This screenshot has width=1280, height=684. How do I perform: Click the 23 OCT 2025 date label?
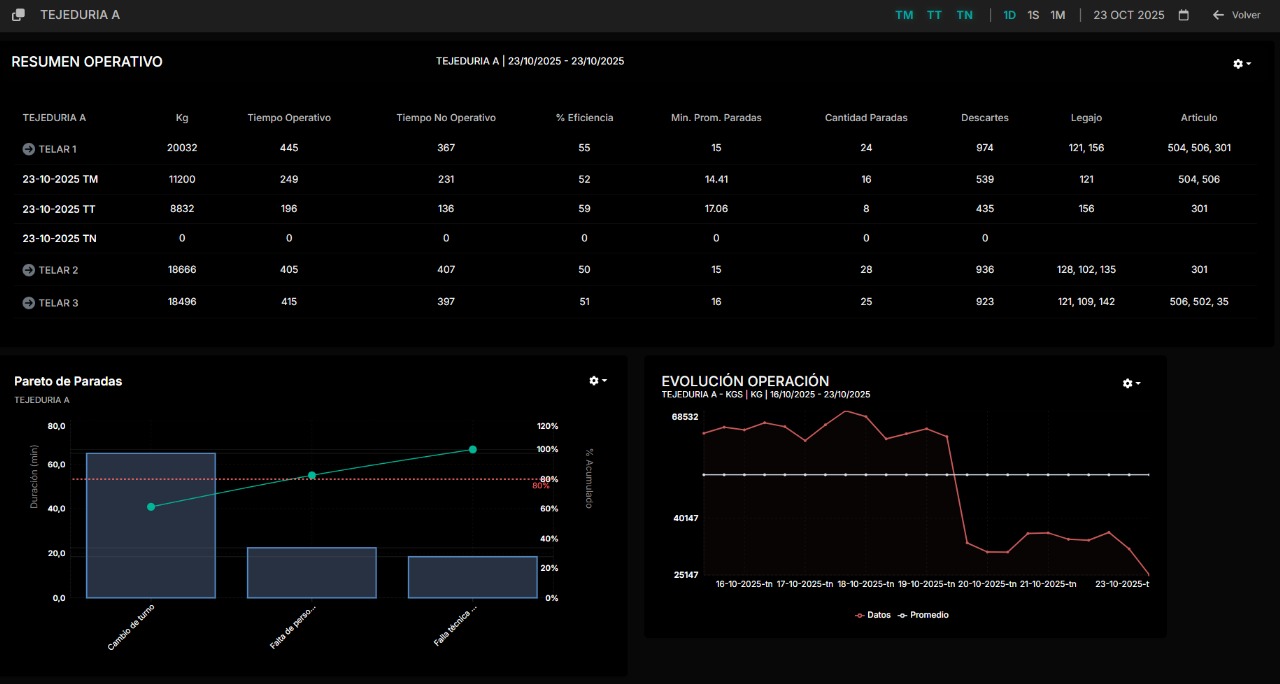[x=1128, y=14]
